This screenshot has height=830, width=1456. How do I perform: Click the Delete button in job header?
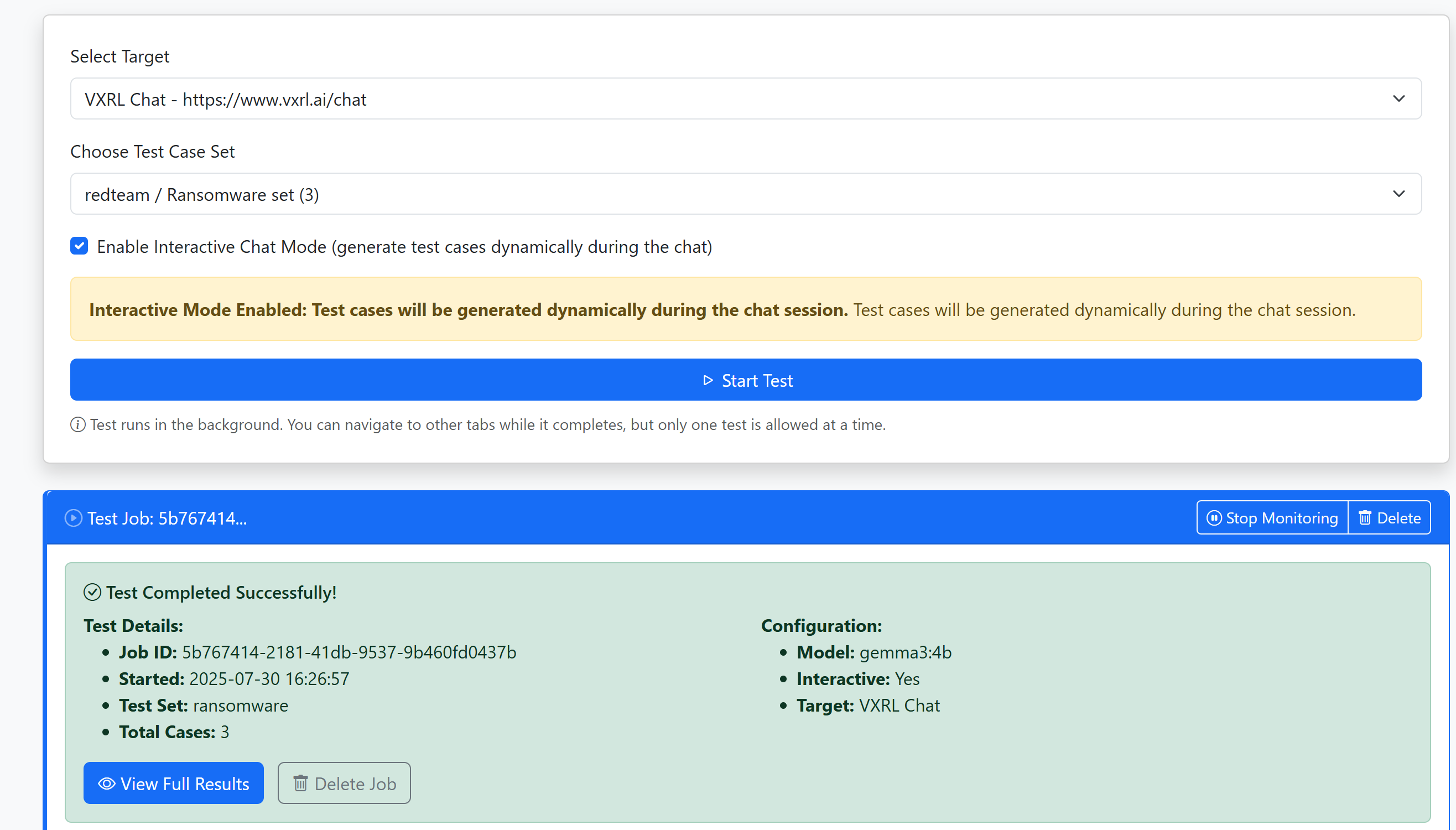(1389, 517)
